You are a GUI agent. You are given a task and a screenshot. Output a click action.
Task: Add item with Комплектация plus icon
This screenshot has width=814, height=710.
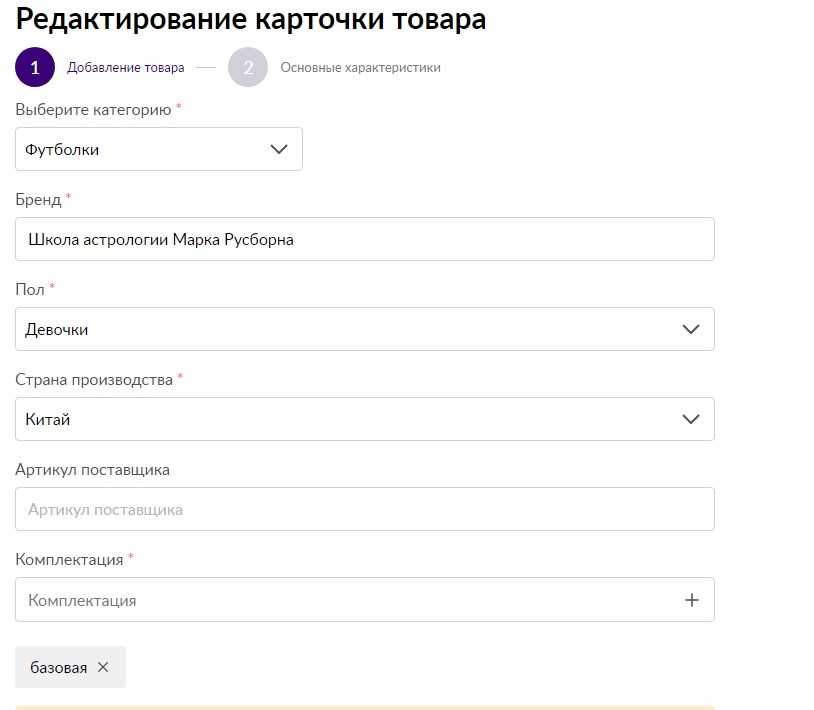point(692,600)
